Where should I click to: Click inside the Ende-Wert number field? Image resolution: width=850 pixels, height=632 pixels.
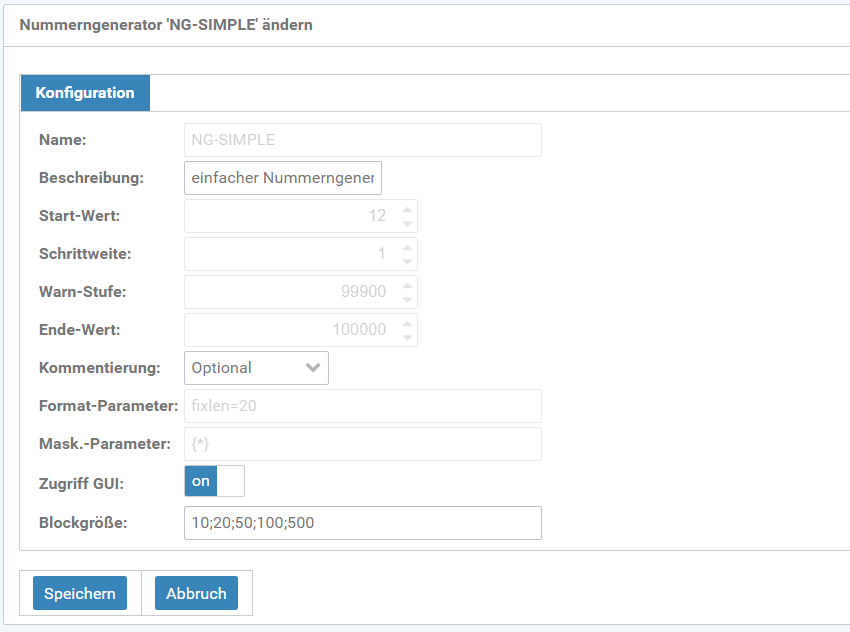290,330
